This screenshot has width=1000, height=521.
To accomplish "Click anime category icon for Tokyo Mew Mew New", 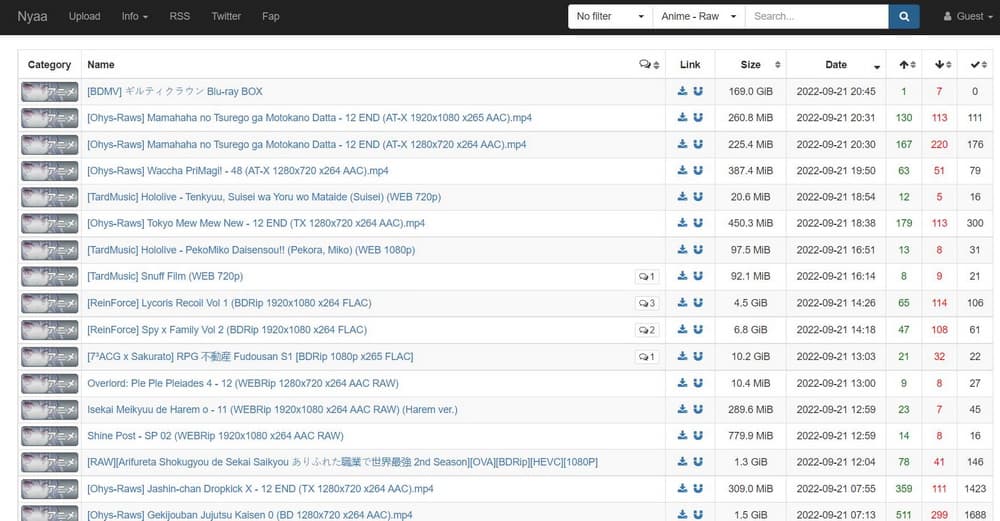I will tap(49, 223).
